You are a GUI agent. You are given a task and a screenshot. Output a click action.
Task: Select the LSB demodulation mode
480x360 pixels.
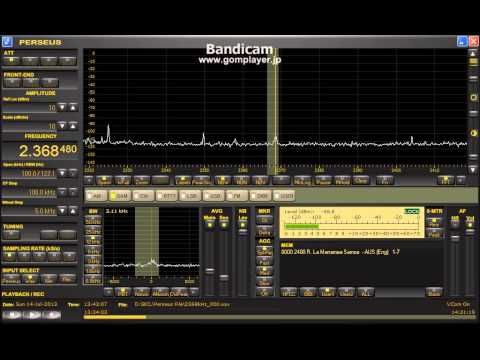[190, 196]
